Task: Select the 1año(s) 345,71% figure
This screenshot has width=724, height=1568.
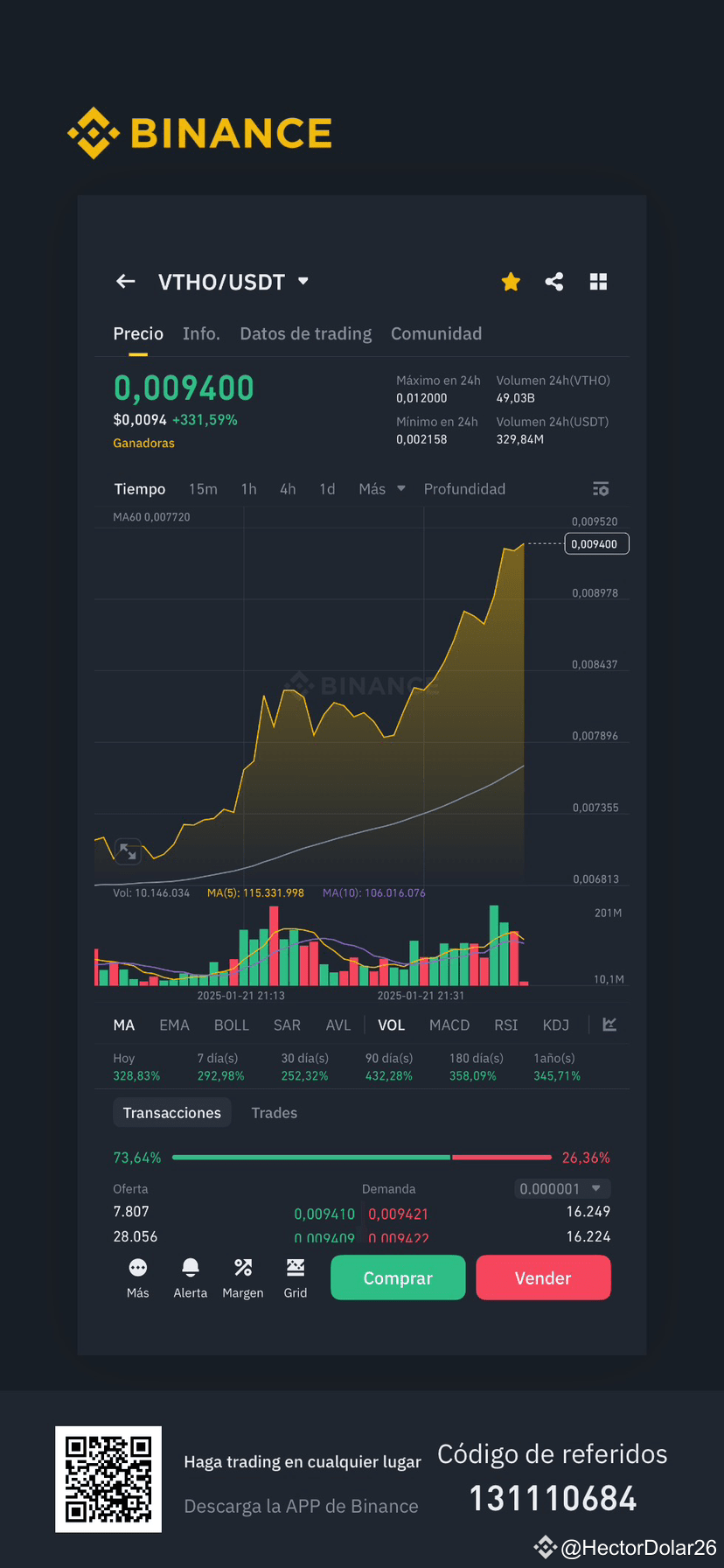Action: 557,1067
